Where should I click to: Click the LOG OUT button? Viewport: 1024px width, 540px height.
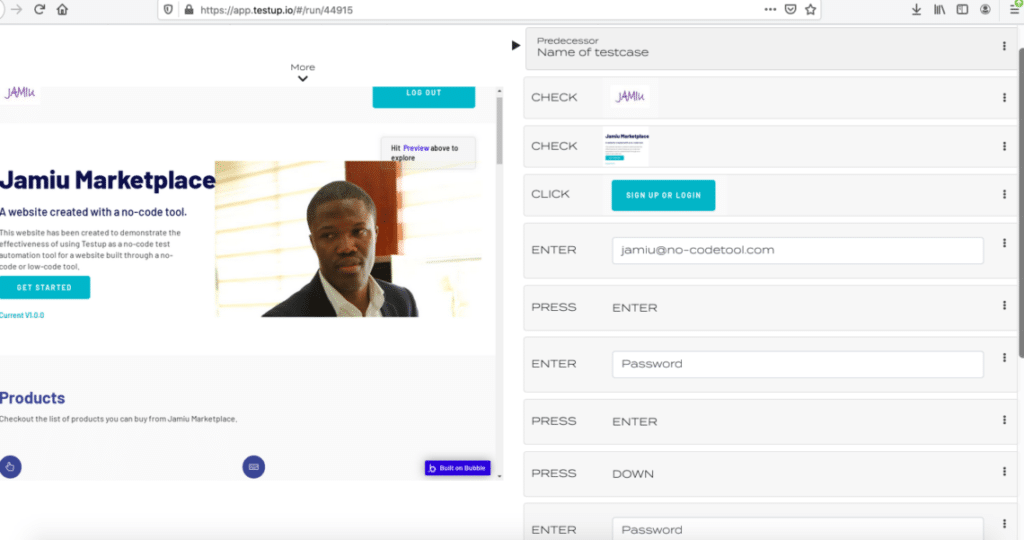(x=424, y=95)
